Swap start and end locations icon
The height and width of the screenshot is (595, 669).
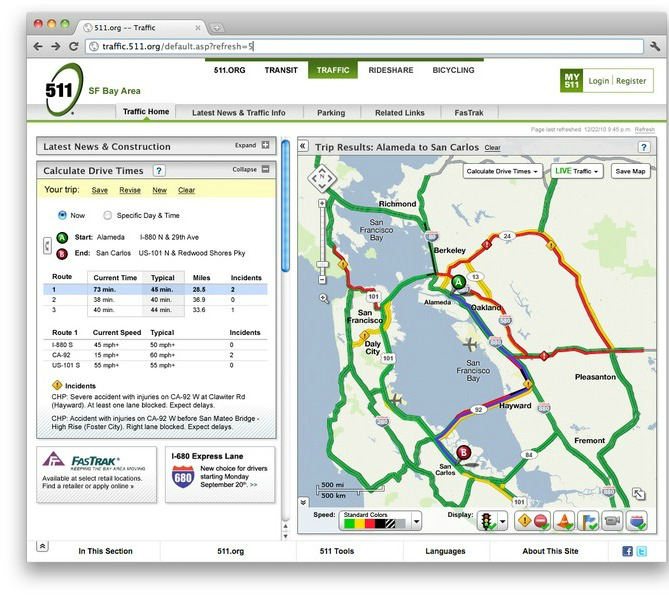(x=47, y=245)
